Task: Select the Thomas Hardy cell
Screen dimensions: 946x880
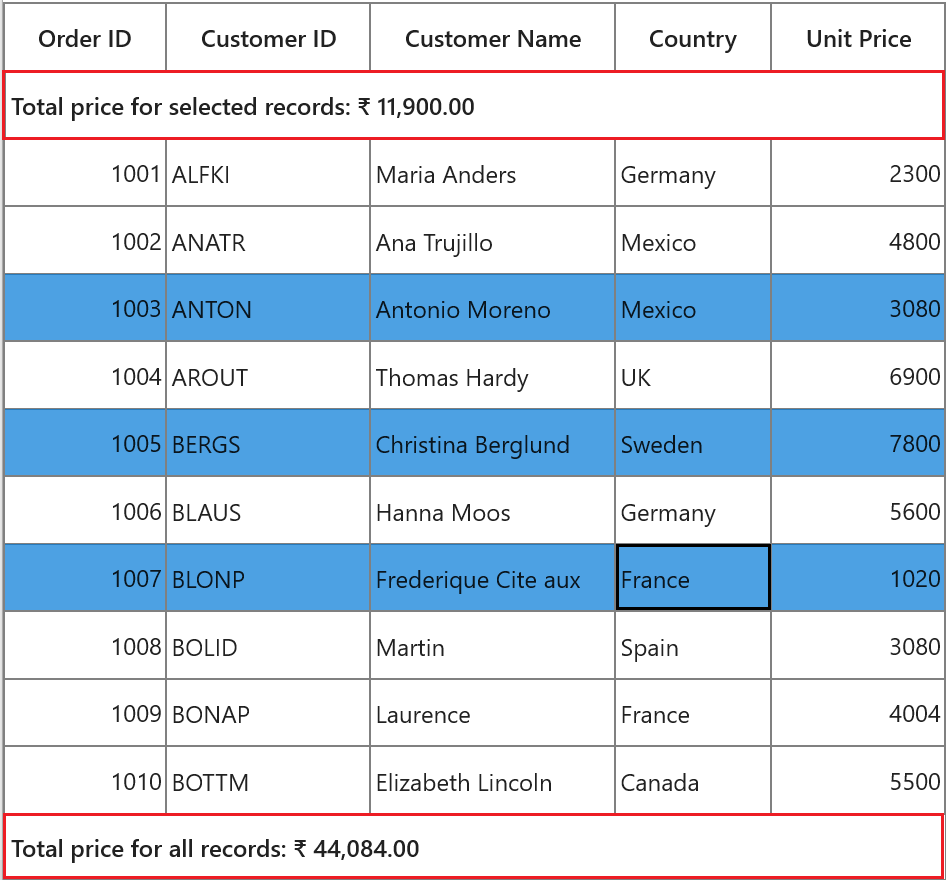Action: 492,376
